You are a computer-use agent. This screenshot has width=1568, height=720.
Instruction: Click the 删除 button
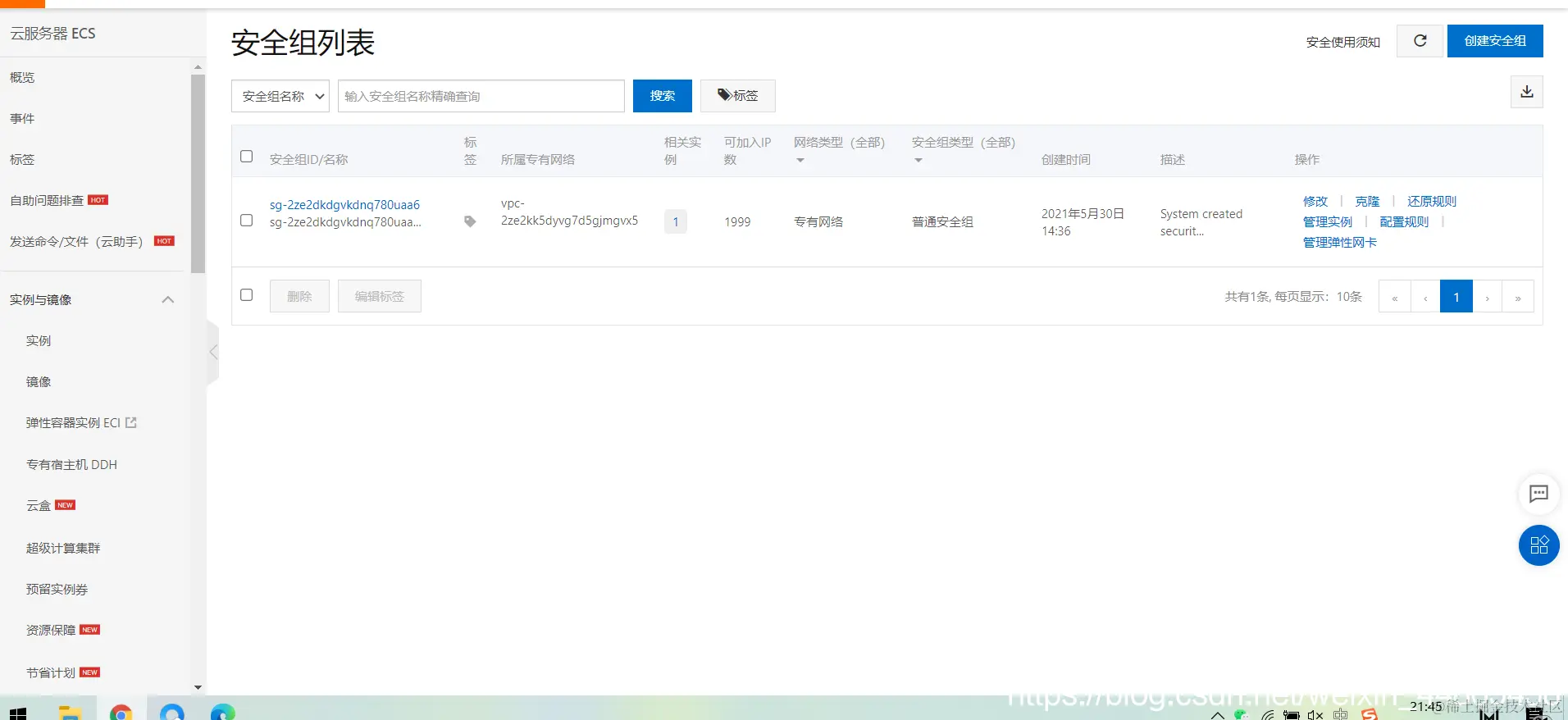click(x=299, y=296)
